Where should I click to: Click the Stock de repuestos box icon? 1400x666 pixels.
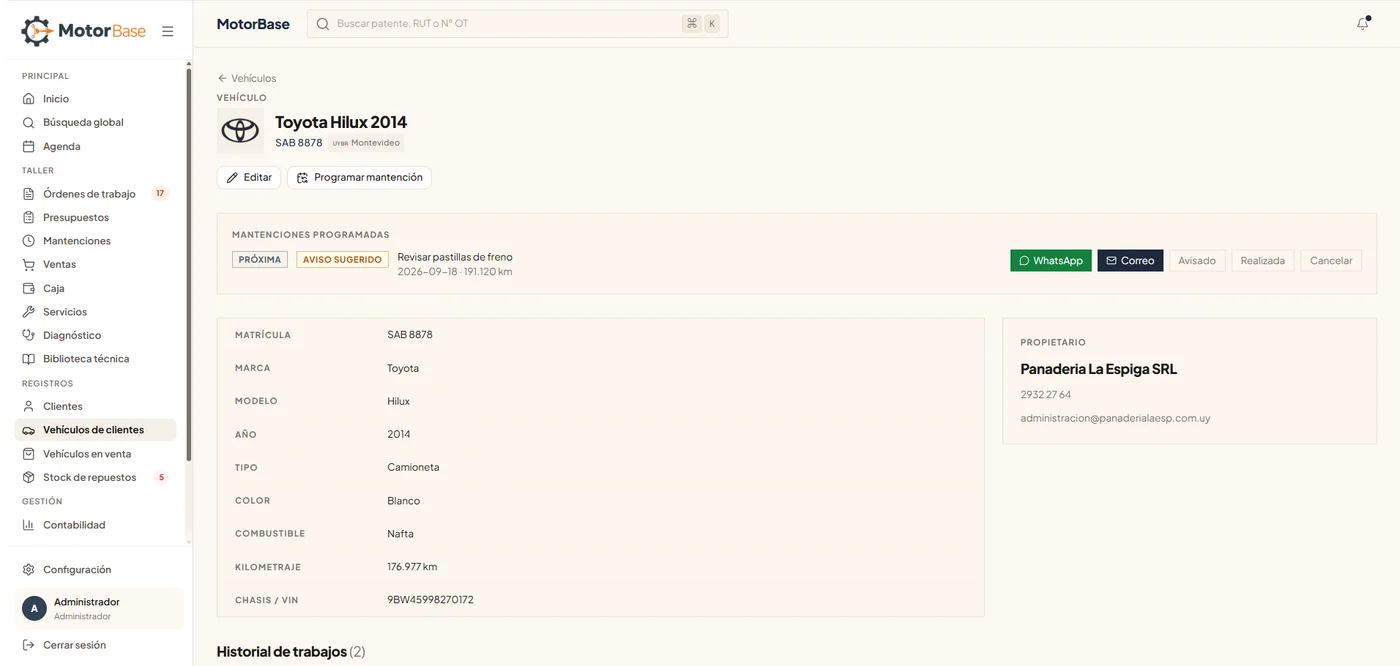[29, 477]
